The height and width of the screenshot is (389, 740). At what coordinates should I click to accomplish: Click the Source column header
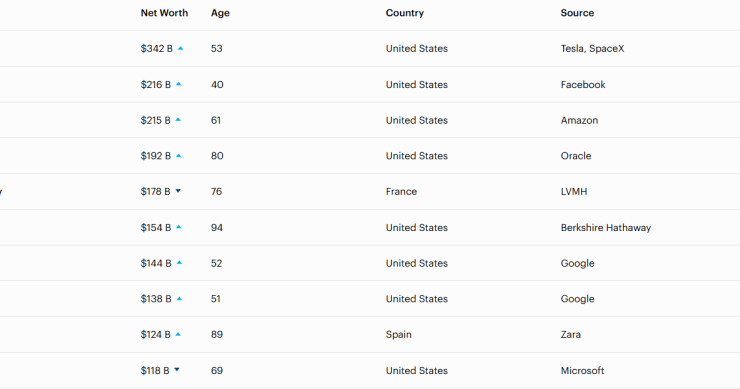point(577,13)
